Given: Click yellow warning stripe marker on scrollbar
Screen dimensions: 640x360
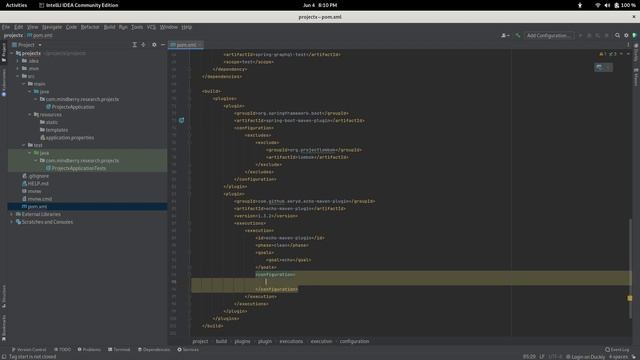Looking at the screenshot, I should pyautogui.click(x=630, y=298).
